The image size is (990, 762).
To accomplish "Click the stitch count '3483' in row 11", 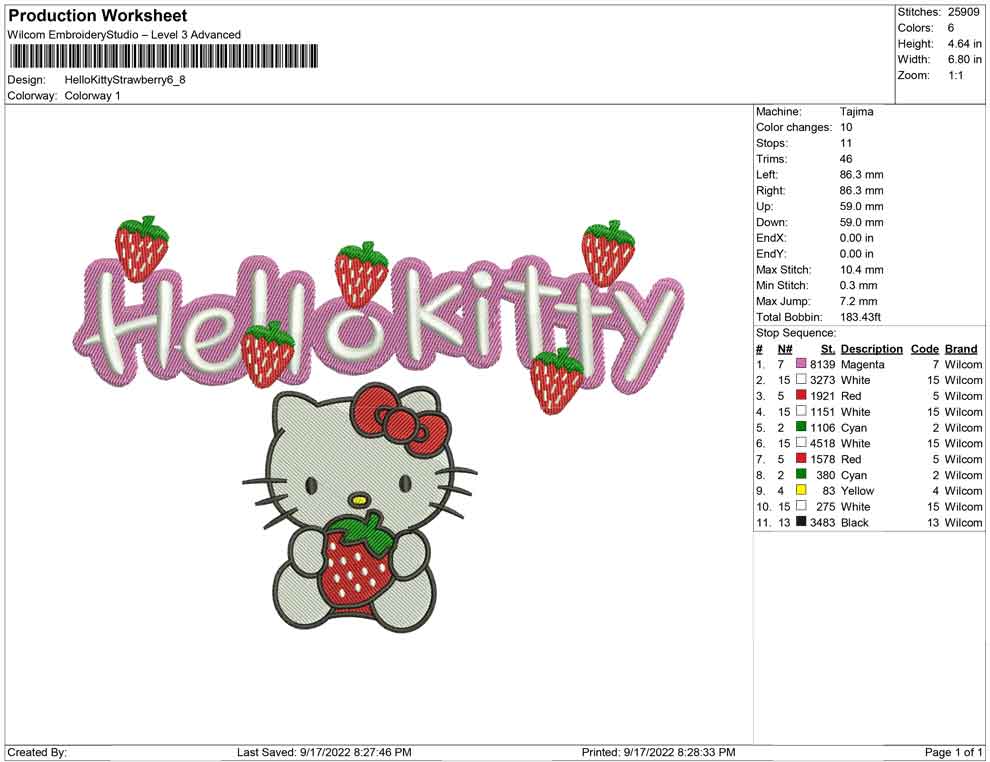I will [x=822, y=522].
